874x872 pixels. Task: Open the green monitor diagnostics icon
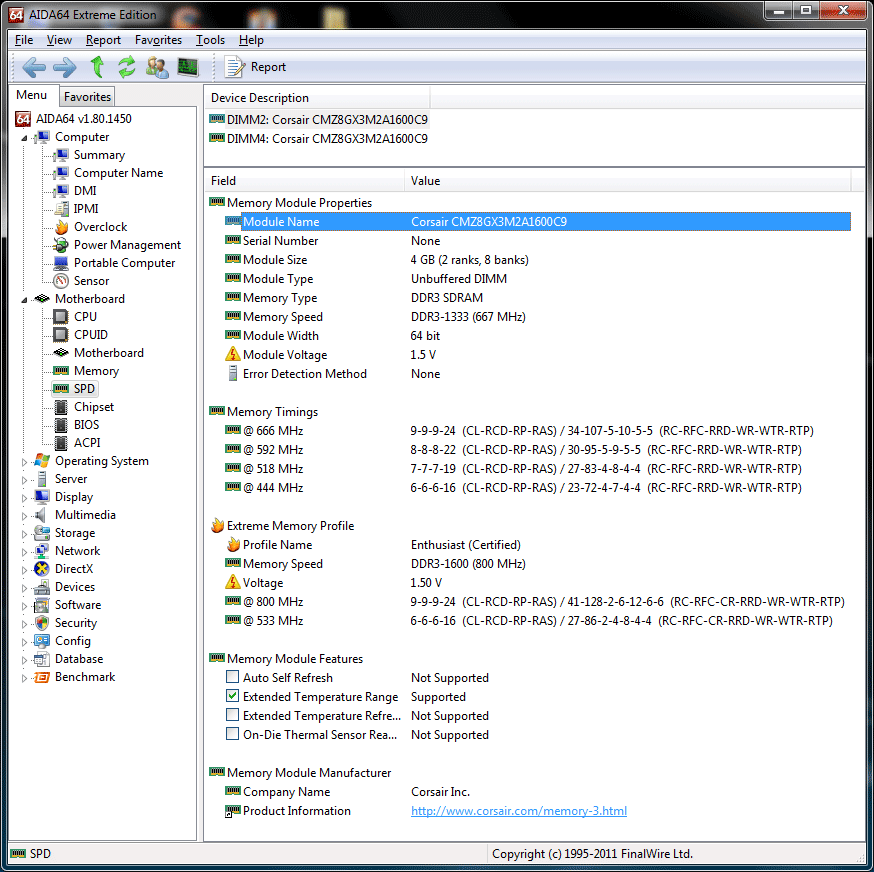point(188,67)
